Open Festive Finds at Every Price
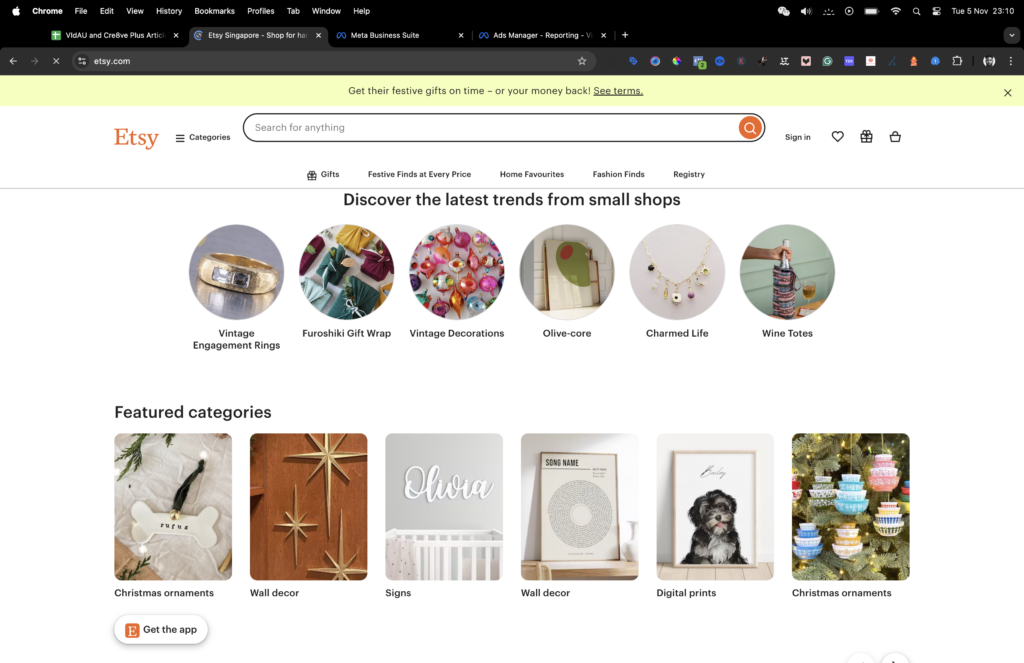1024x663 pixels. [419, 174]
